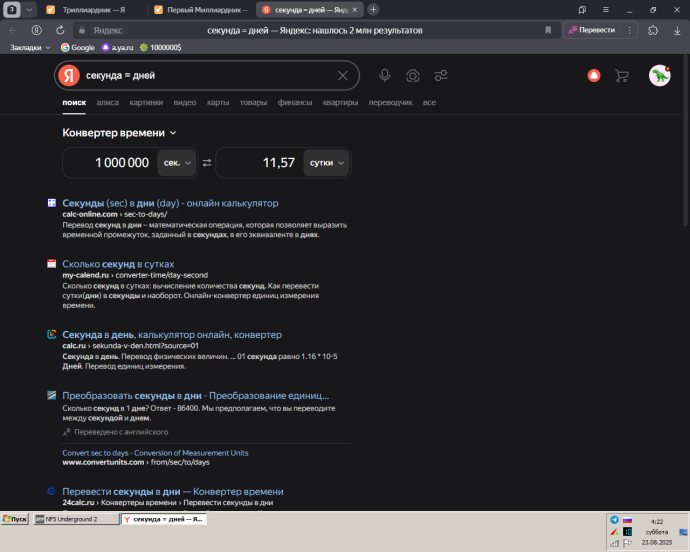The image size is (690, 552).
Task: Expand the Конвертер времени chevron
Action: tap(173, 133)
